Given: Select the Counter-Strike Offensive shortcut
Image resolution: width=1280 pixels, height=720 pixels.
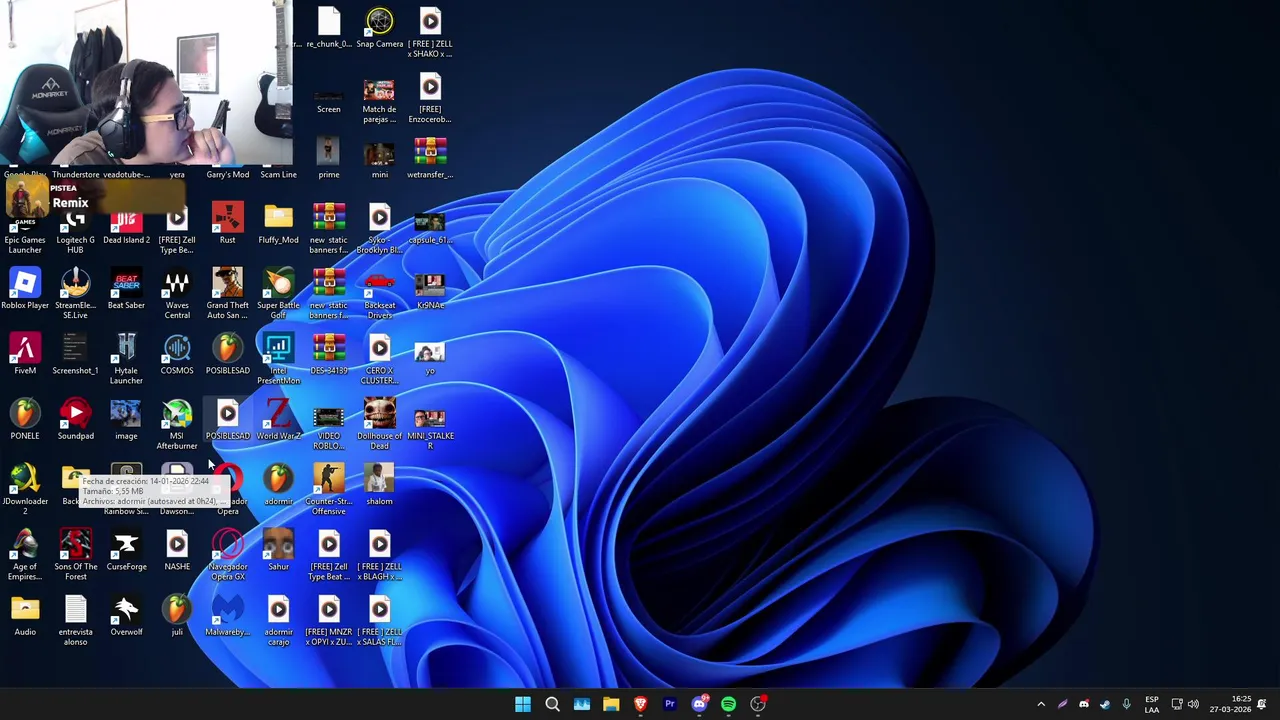Looking at the screenshot, I should [329, 490].
